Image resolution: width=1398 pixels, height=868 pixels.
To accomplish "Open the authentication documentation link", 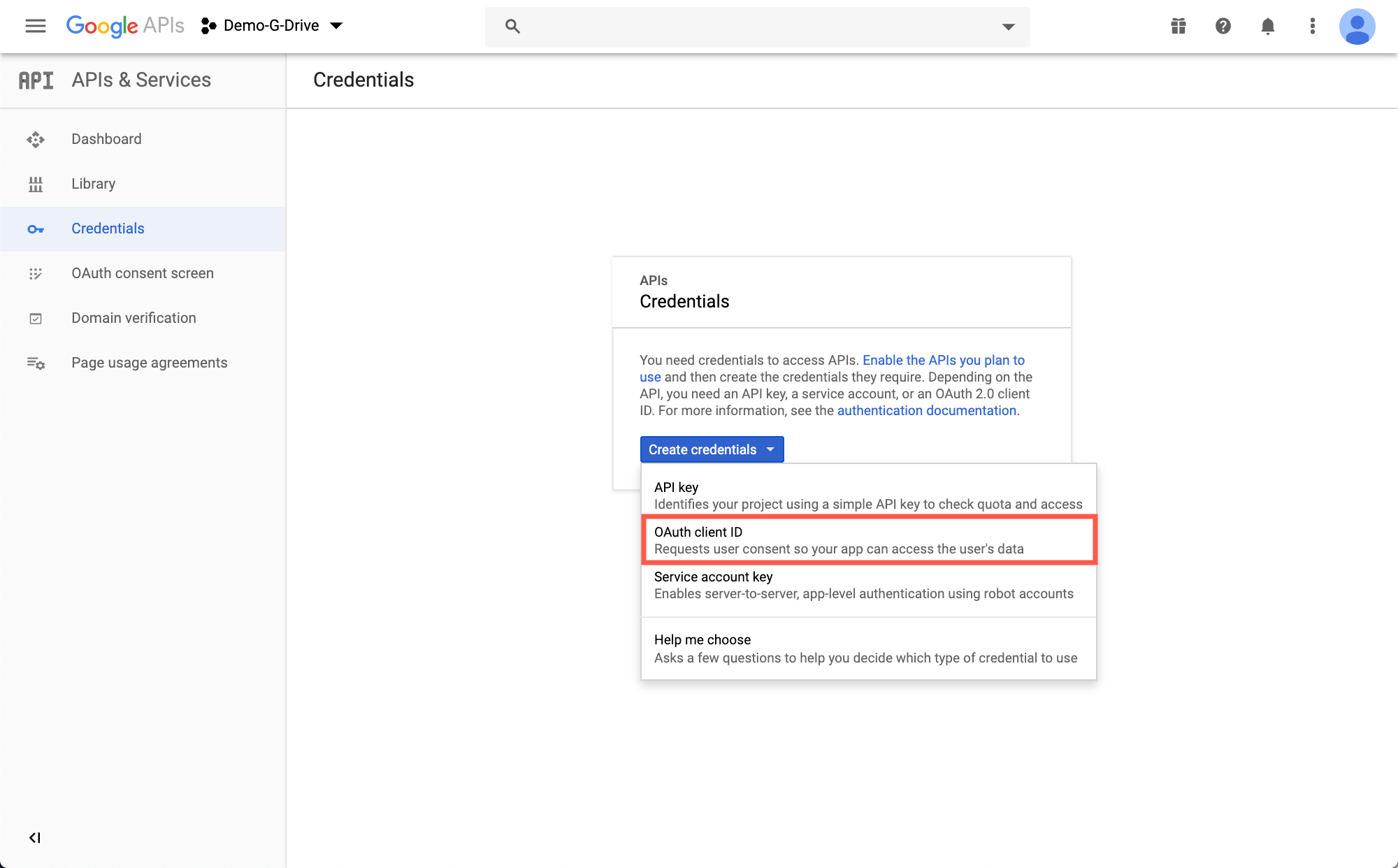I will (926, 410).
